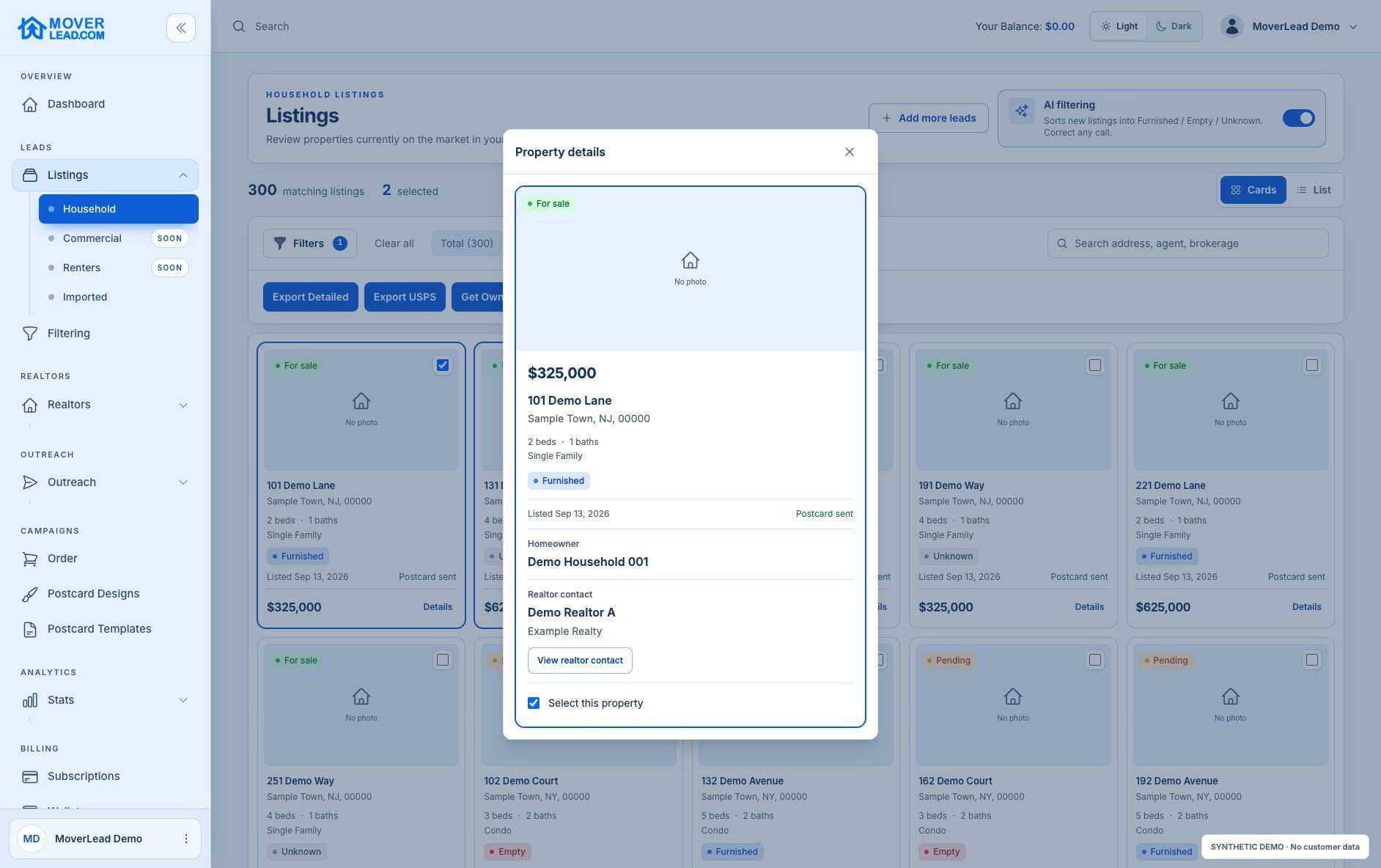This screenshot has width=1381, height=868.
Task: Switch to List view
Action: tap(1314, 190)
